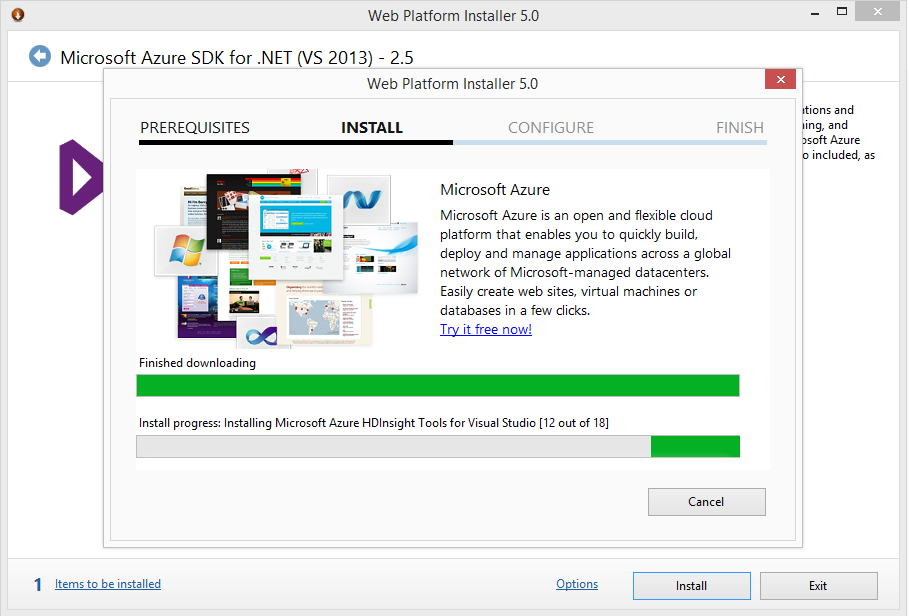909x616 pixels.
Task: Maximize the Web Platform Installer window
Action: (x=842, y=12)
